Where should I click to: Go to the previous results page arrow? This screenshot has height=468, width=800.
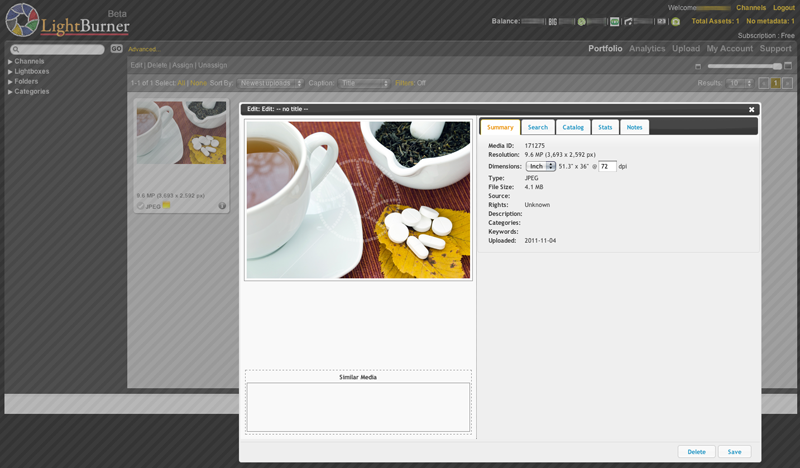[x=763, y=83]
